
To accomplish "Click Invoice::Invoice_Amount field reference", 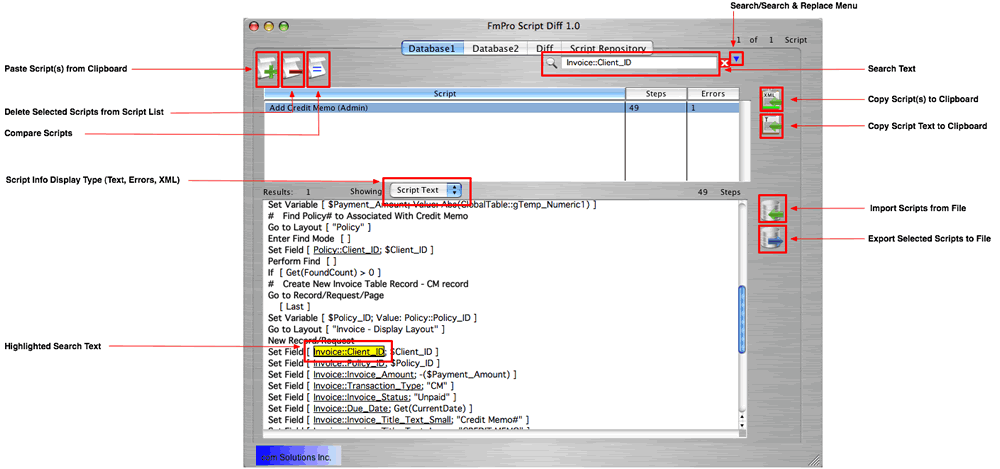I will pyautogui.click(x=365, y=374).
